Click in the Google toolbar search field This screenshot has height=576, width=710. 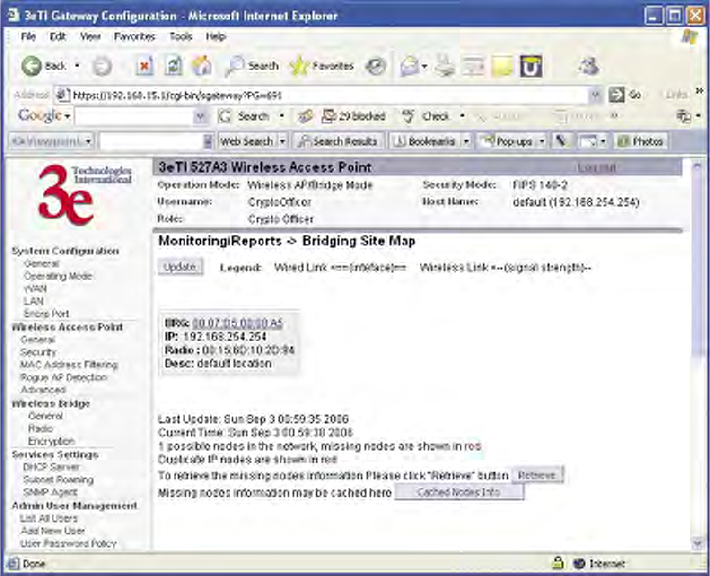134,117
